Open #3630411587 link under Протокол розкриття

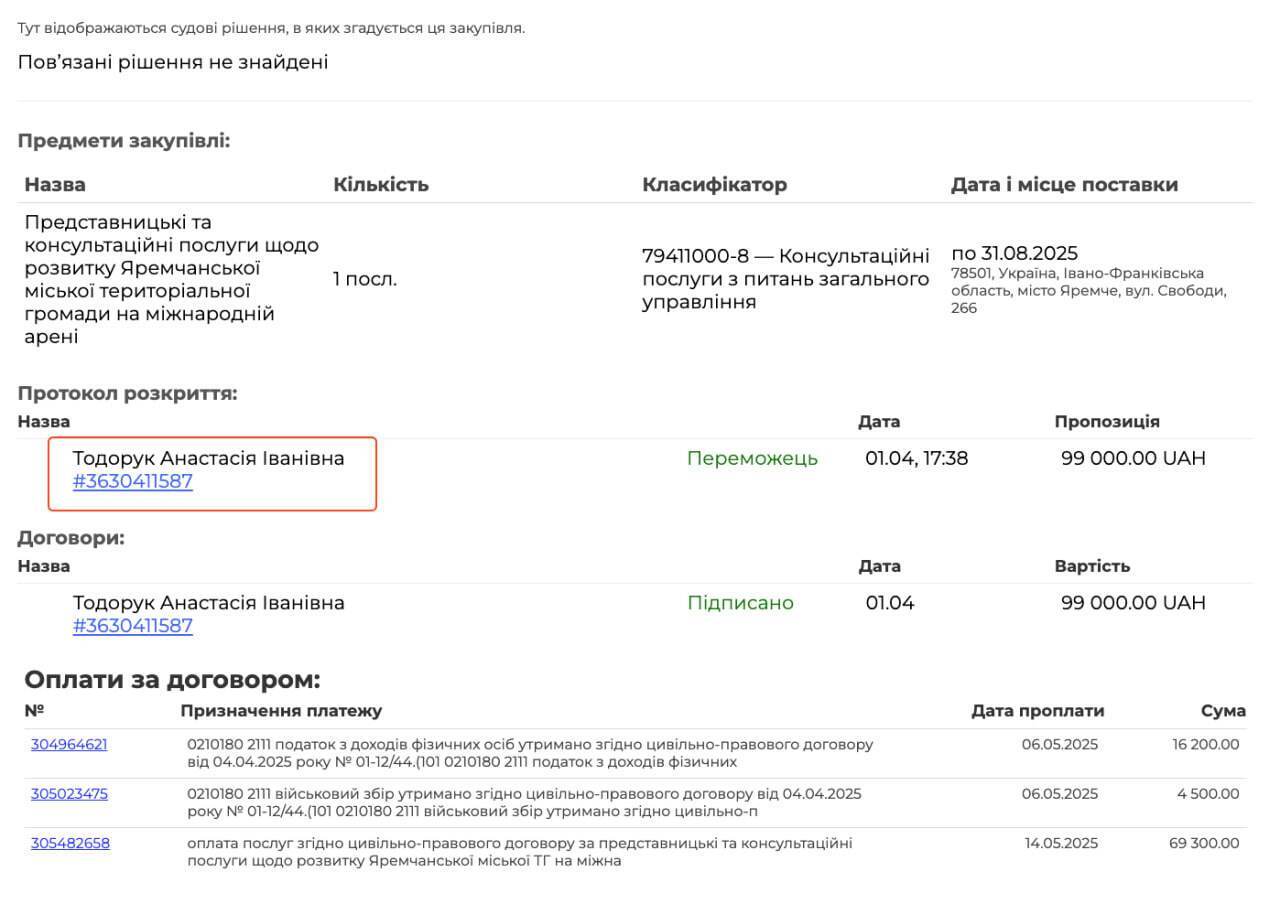click(132, 482)
